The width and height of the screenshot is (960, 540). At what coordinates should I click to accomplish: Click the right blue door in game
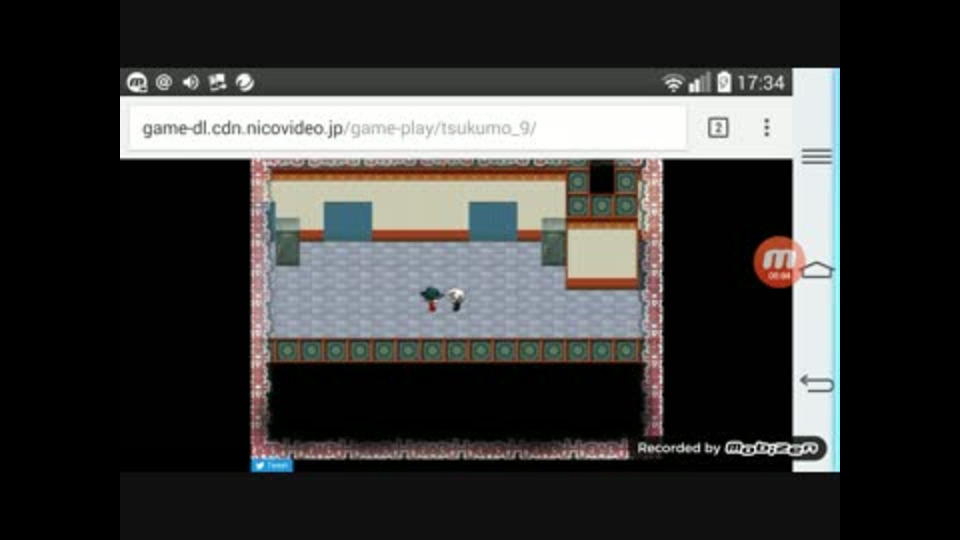click(x=493, y=221)
